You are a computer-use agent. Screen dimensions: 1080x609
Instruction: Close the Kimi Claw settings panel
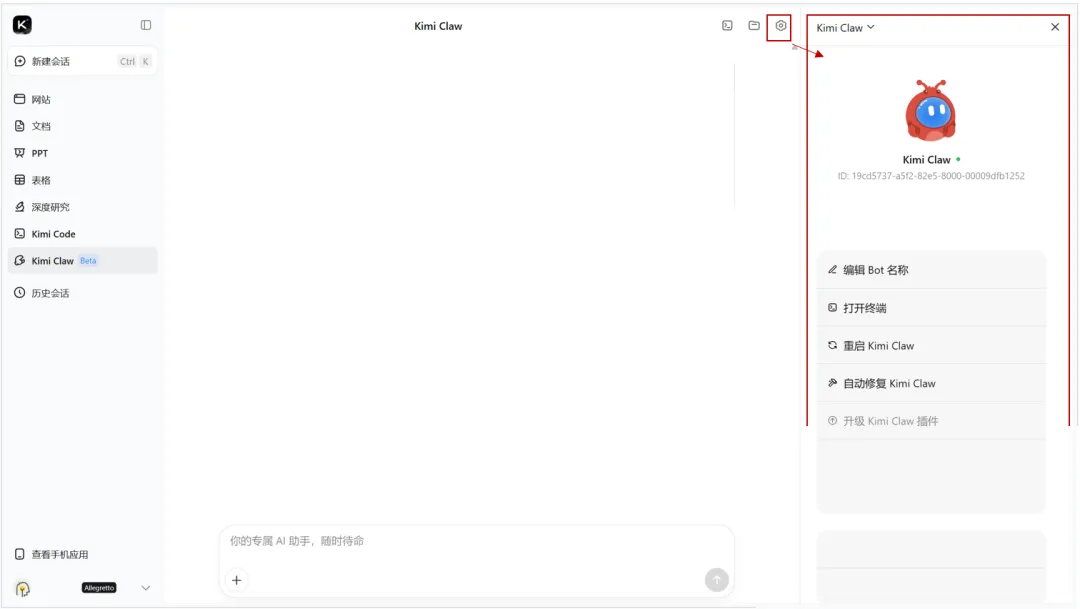[1055, 27]
